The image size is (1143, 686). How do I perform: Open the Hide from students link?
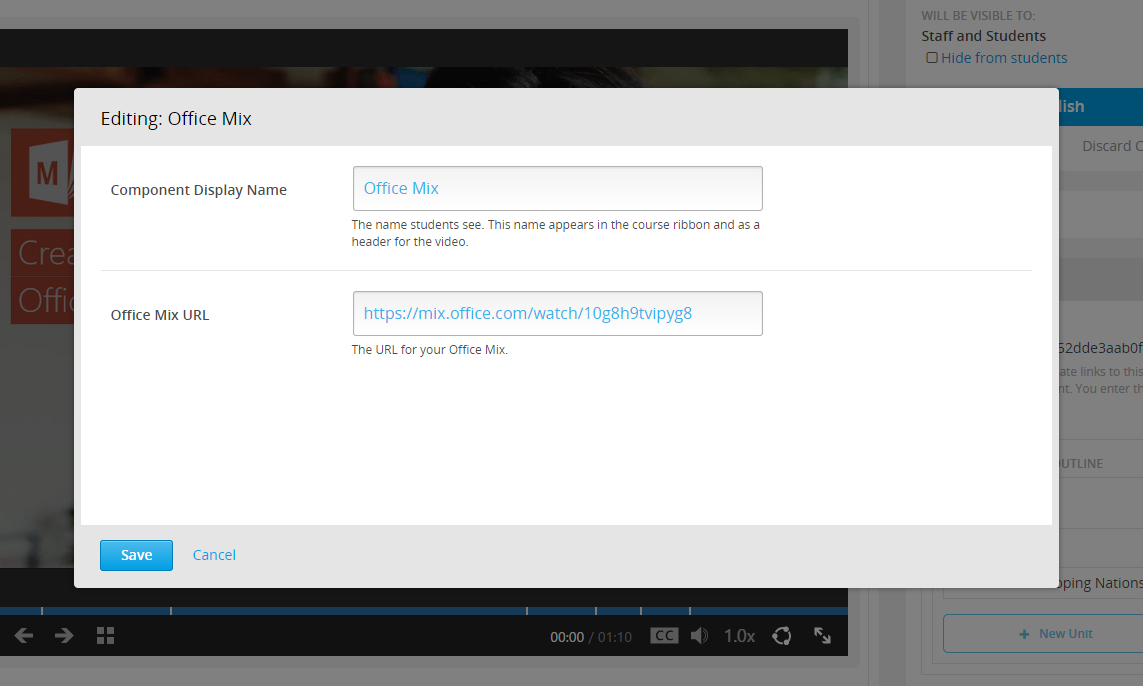pyautogui.click(x=1004, y=58)
